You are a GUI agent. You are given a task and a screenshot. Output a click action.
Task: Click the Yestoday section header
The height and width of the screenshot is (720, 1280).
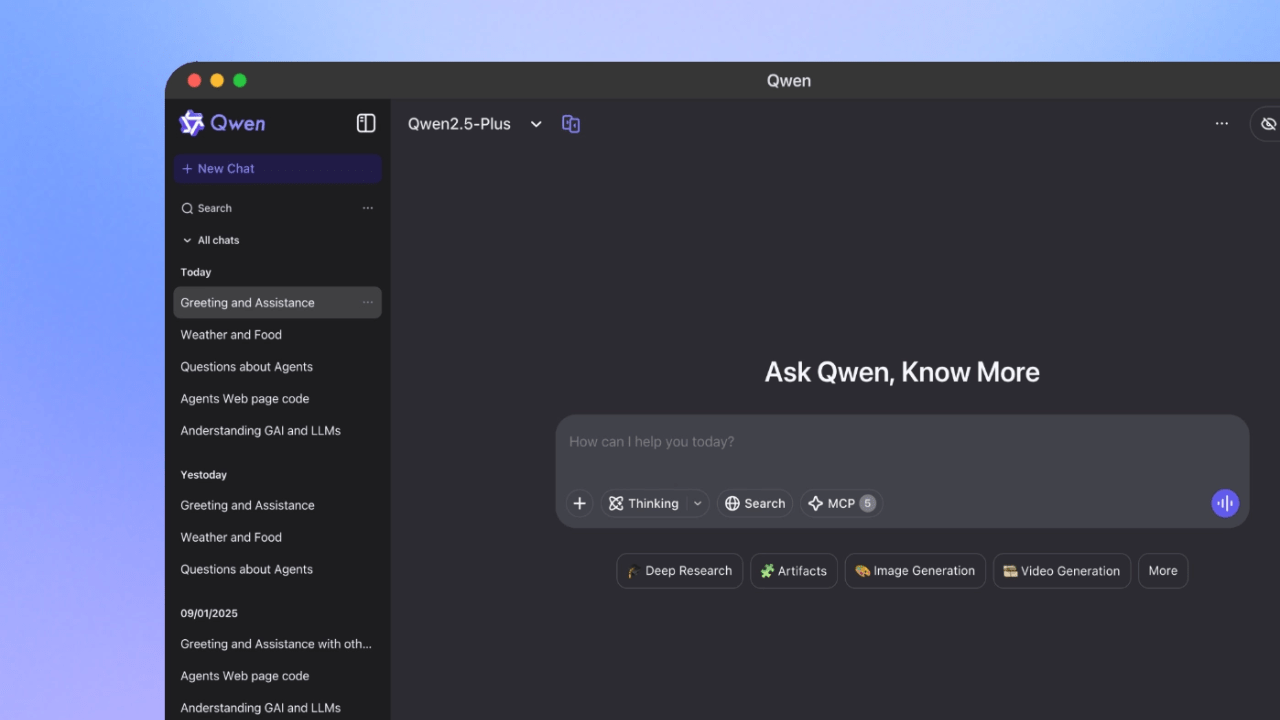pyautogui.click(x=204, y=475)
